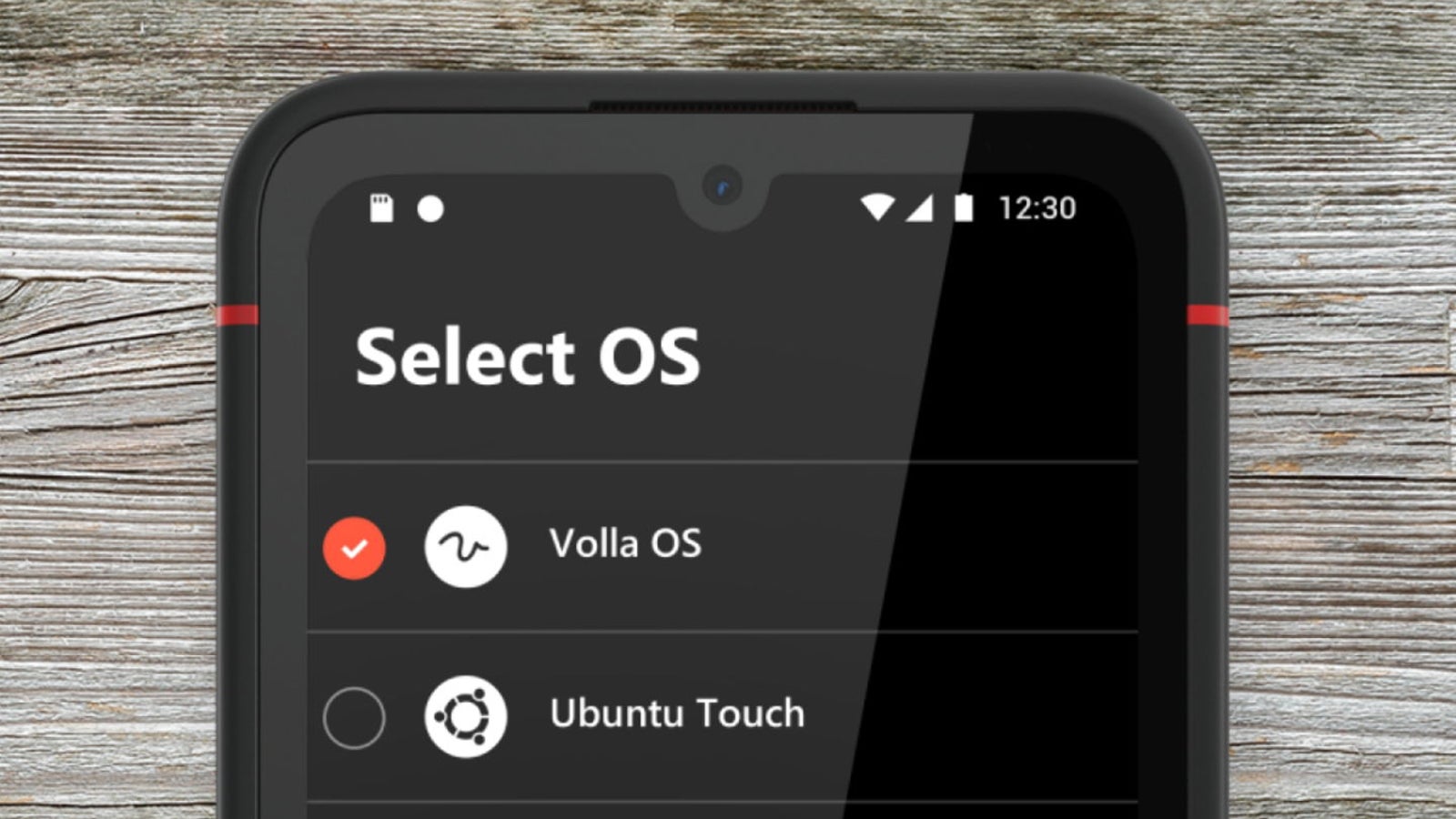Tap the SD card status icon
The width and height of the screenshot is (1456, 819).
[381, 208]
